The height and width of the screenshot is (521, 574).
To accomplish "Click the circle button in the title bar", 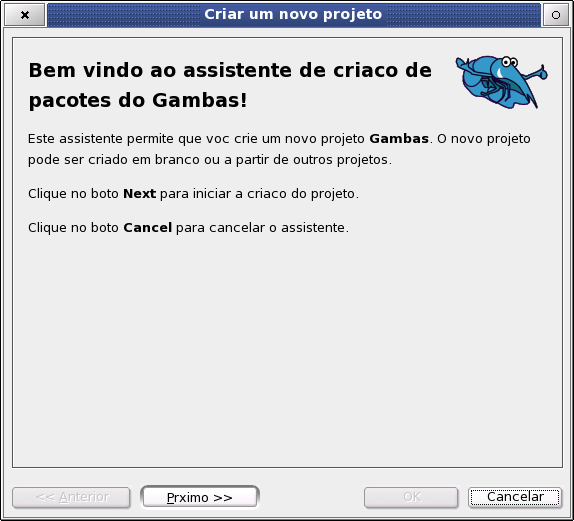I will (555, 15).
